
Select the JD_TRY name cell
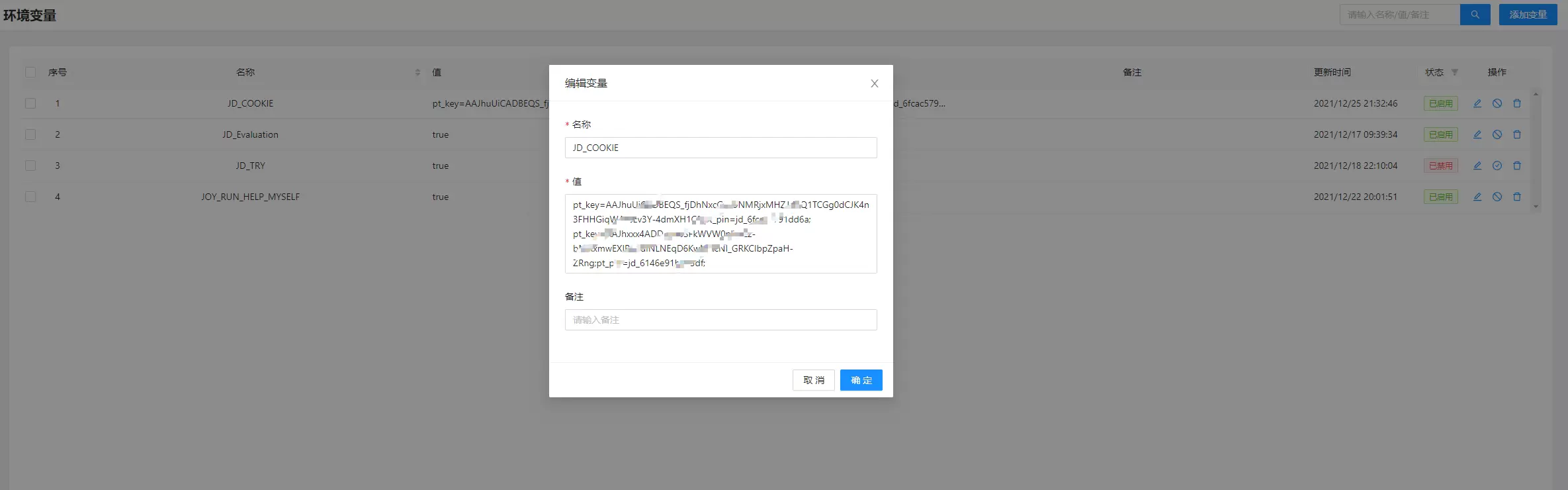250,166
